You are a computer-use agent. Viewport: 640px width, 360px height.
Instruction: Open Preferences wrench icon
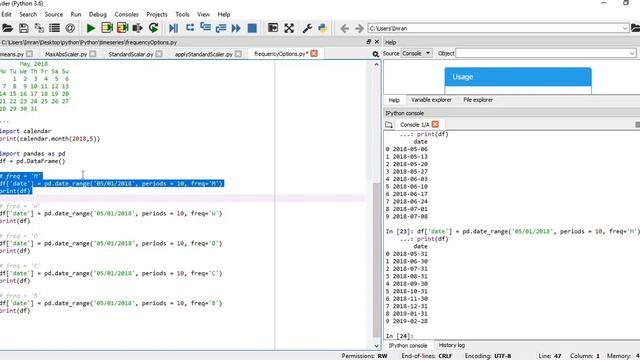pos(307,28)
